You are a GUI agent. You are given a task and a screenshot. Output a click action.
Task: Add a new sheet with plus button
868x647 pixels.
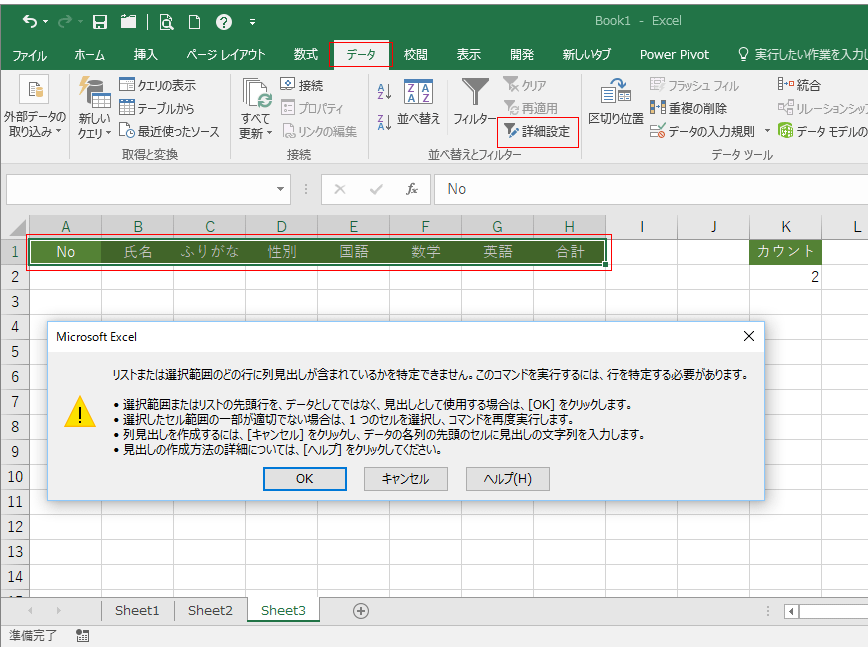point(361,610)
